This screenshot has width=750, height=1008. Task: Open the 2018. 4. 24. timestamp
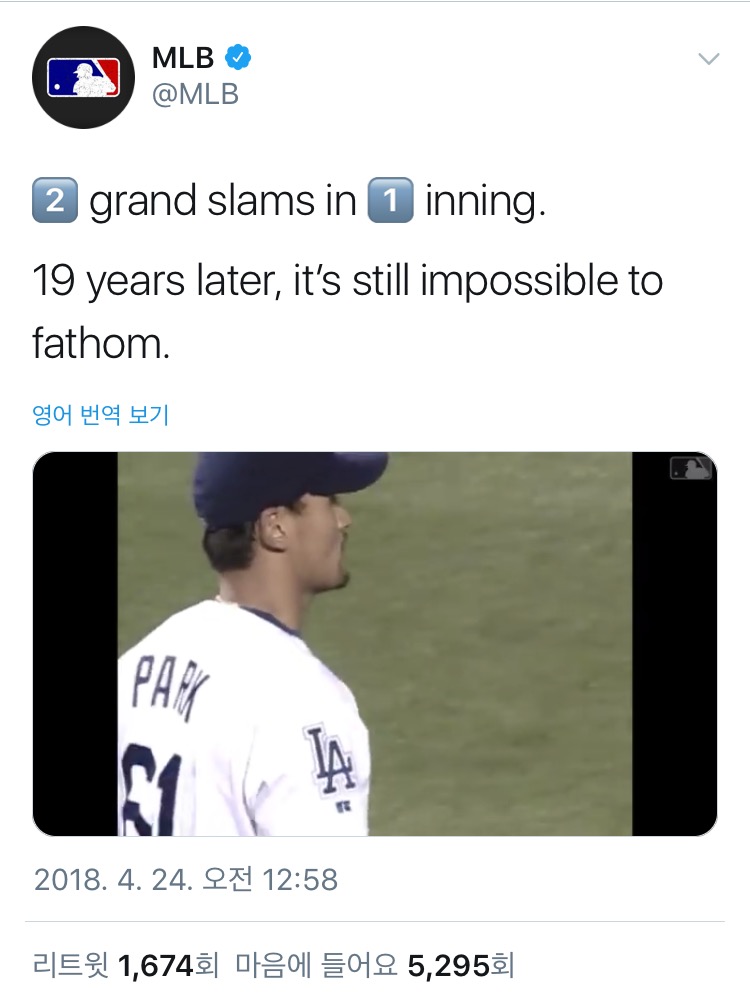click(x=186, y=879)
